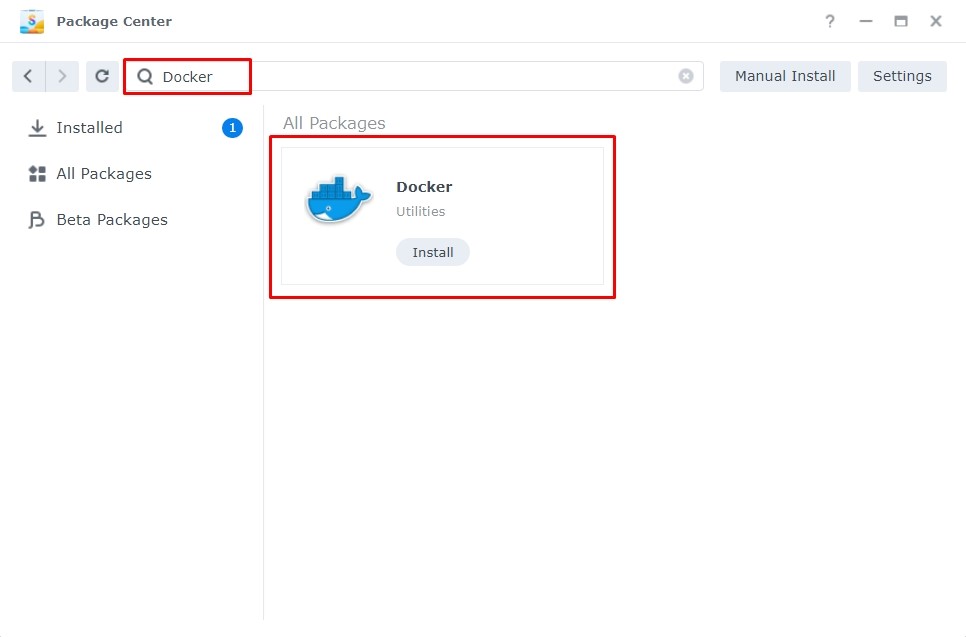Clear the Docker search text

[686, 76]
